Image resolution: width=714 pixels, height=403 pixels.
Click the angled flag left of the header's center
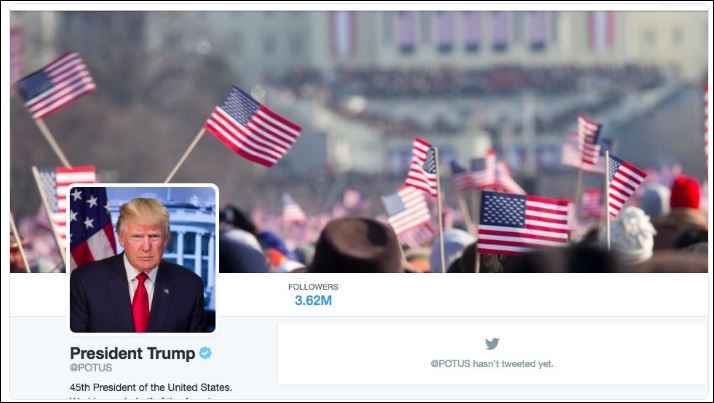click(x=253, y=126)
